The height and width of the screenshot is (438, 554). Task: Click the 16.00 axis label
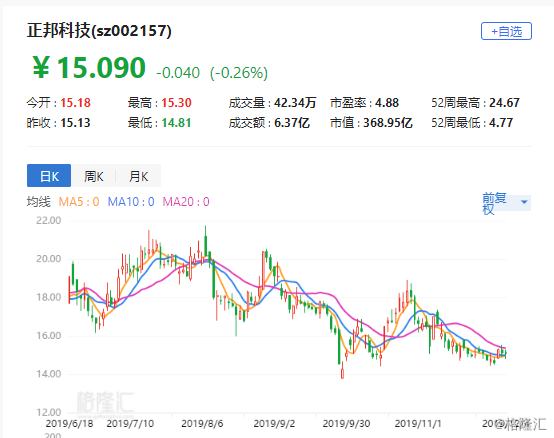tap(48, 335)
